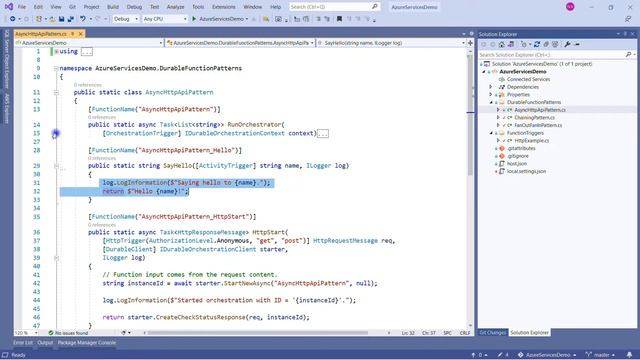Toggle pin on AsyncHttpApiPattern.cs tab
Viewport: 640px width, 360px height.
[73, 34]
